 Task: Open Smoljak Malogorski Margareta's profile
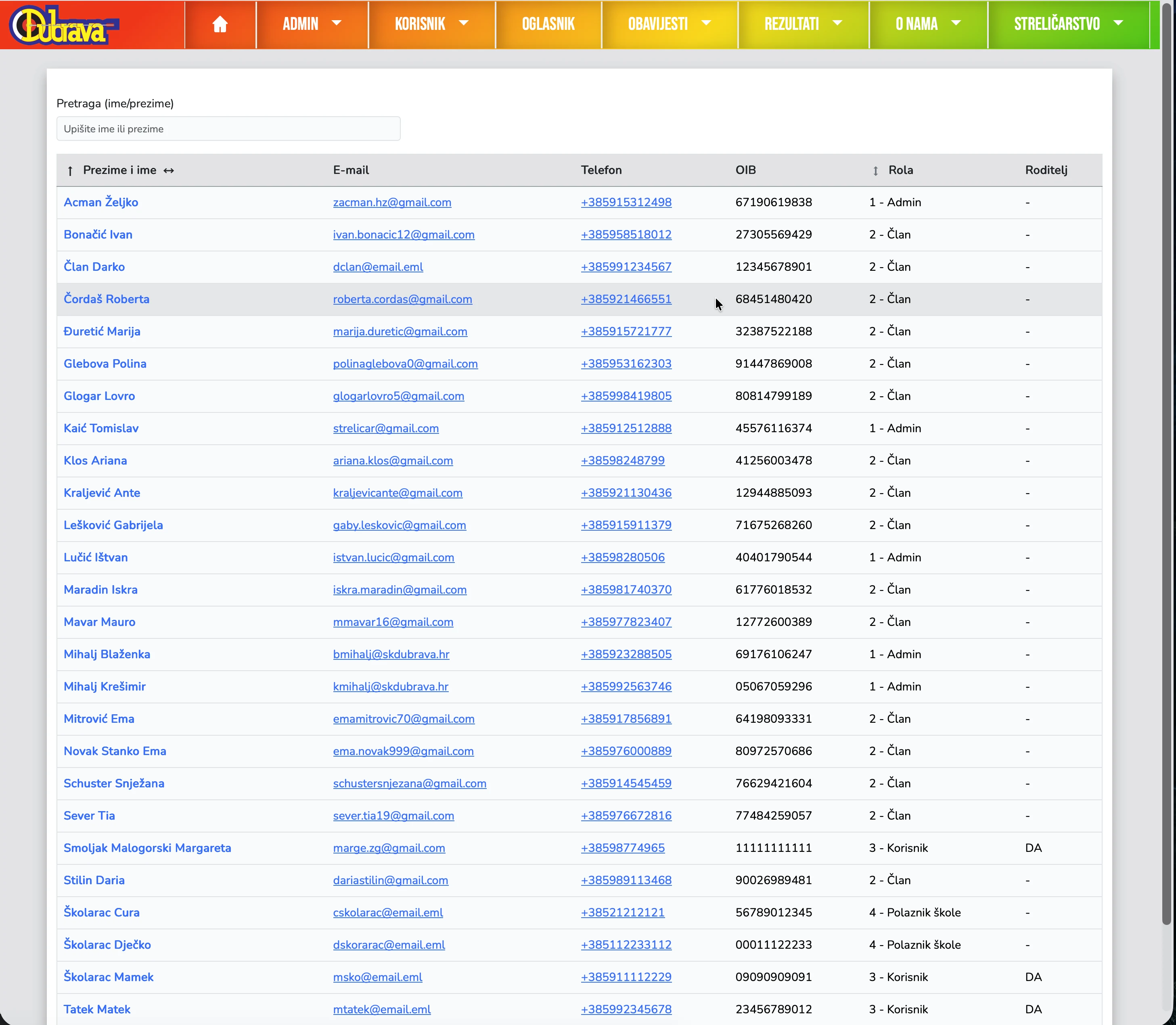[x=147, y=848]
